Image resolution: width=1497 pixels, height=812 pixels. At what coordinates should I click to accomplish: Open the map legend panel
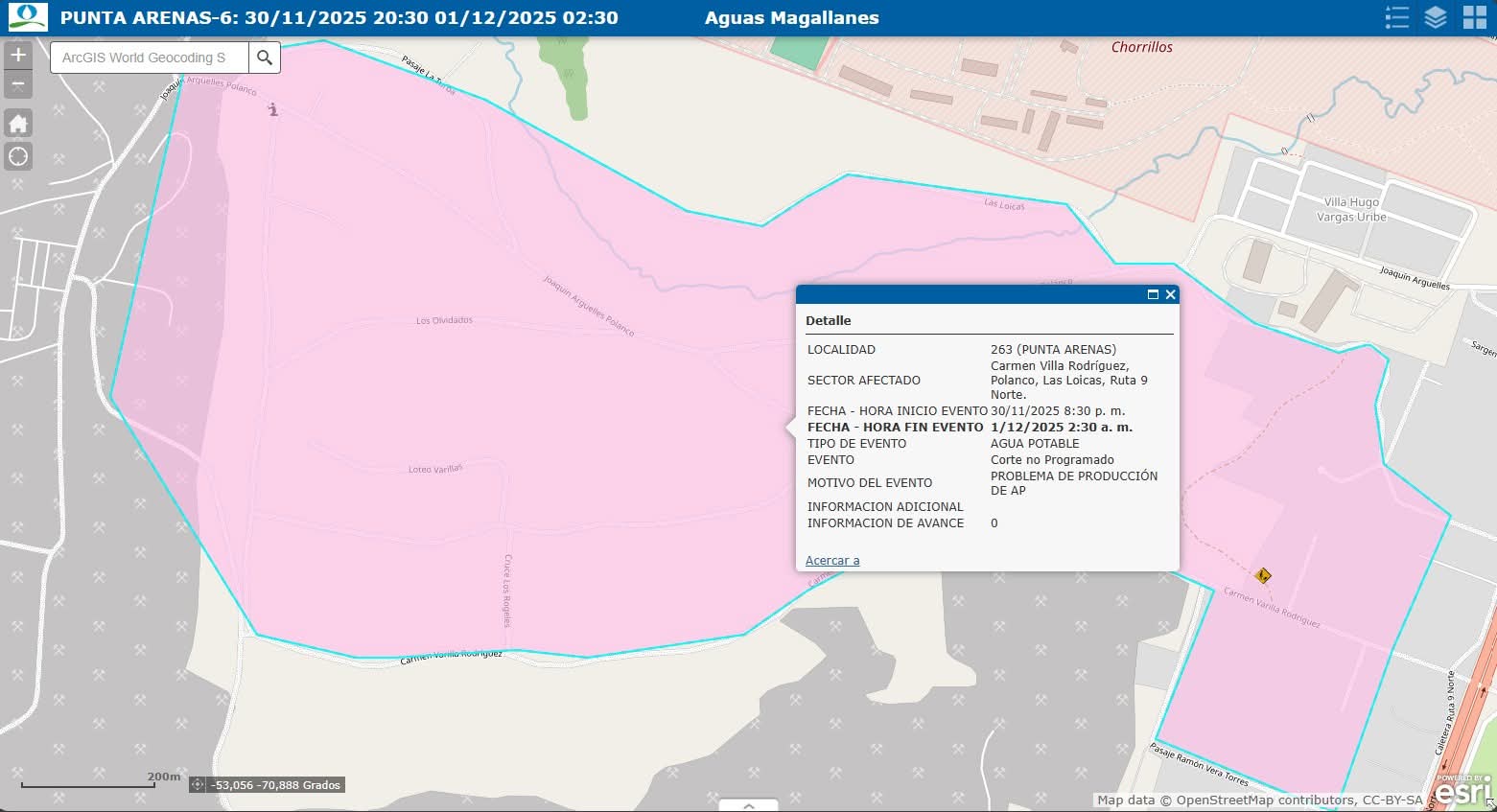click(x=1396, y=17)
